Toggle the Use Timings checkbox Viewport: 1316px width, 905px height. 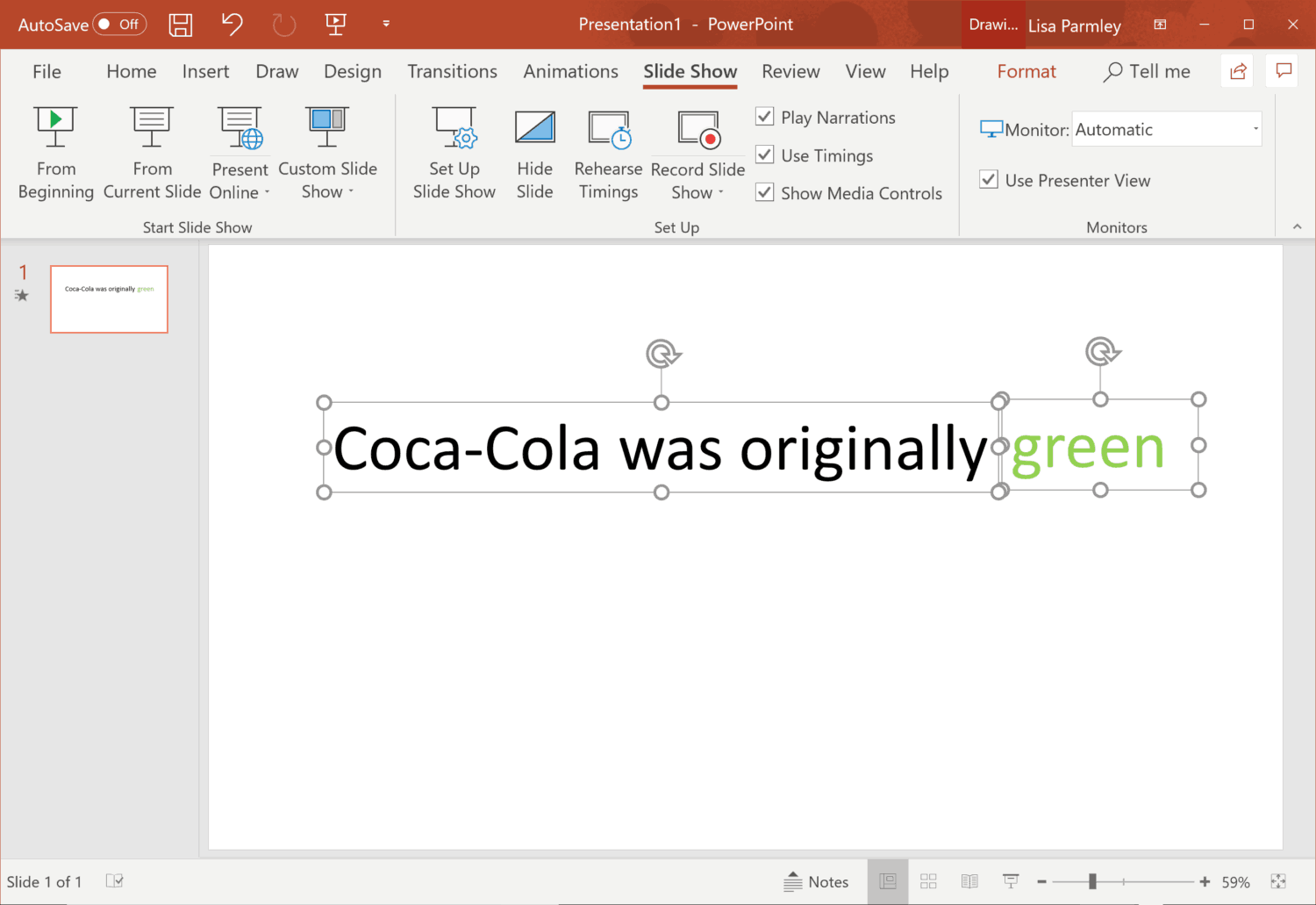point(765,154)
